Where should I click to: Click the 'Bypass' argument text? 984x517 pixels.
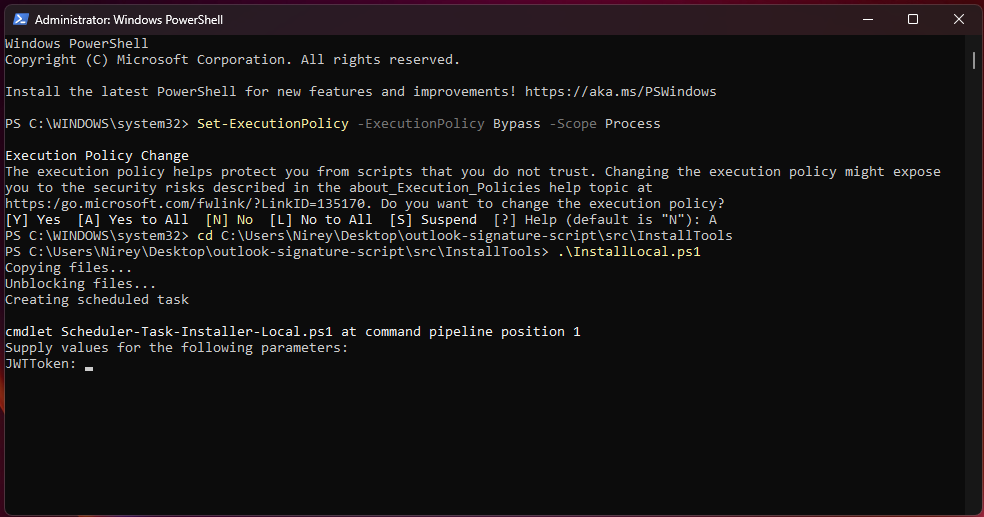[x=516, y=124]
